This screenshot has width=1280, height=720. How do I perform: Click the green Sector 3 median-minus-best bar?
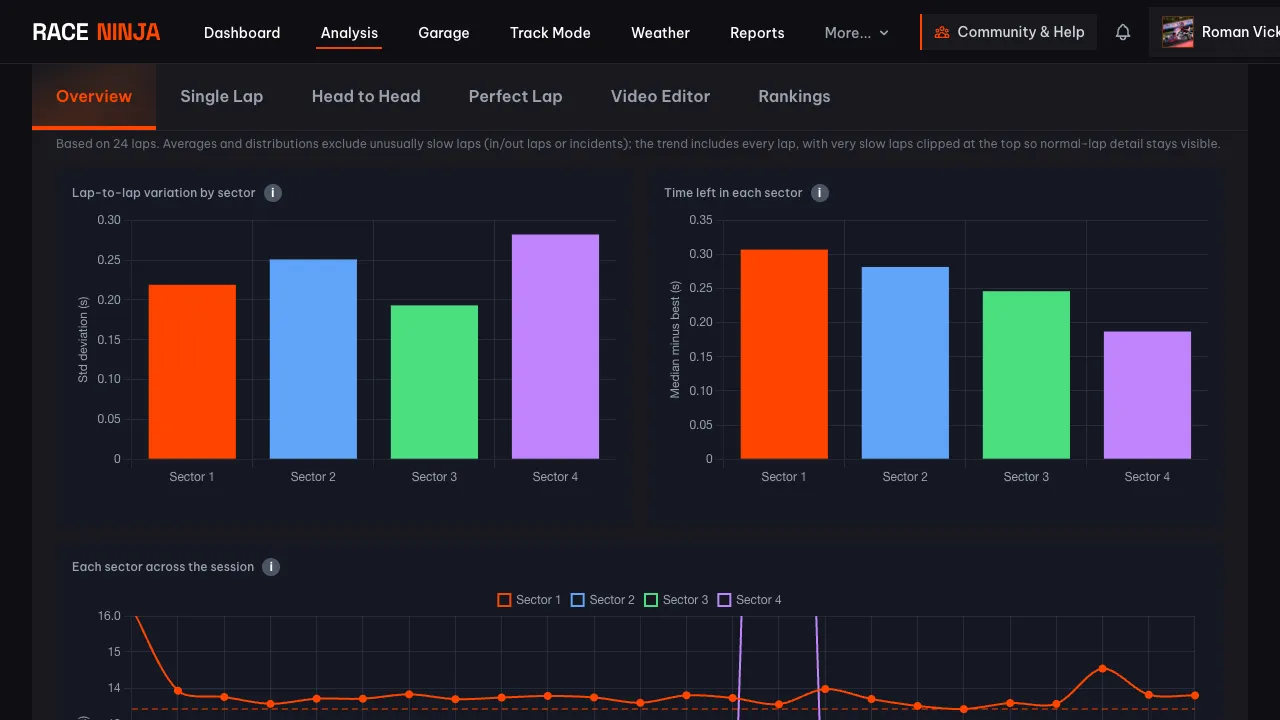click(1026, 375)
